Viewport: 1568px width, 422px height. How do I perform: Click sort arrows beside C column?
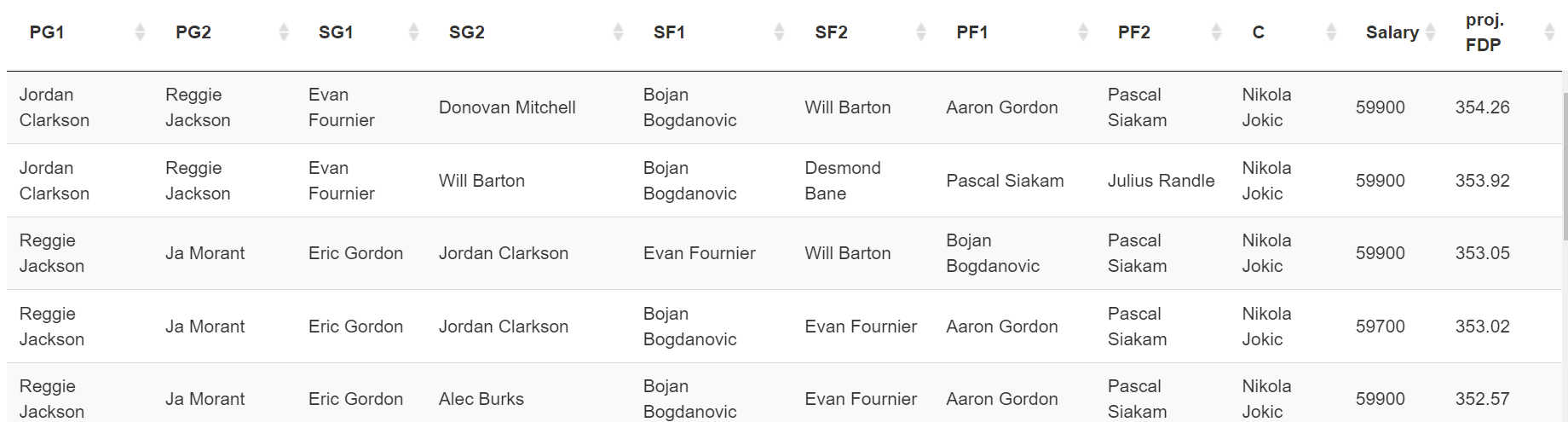[1331, 32]
